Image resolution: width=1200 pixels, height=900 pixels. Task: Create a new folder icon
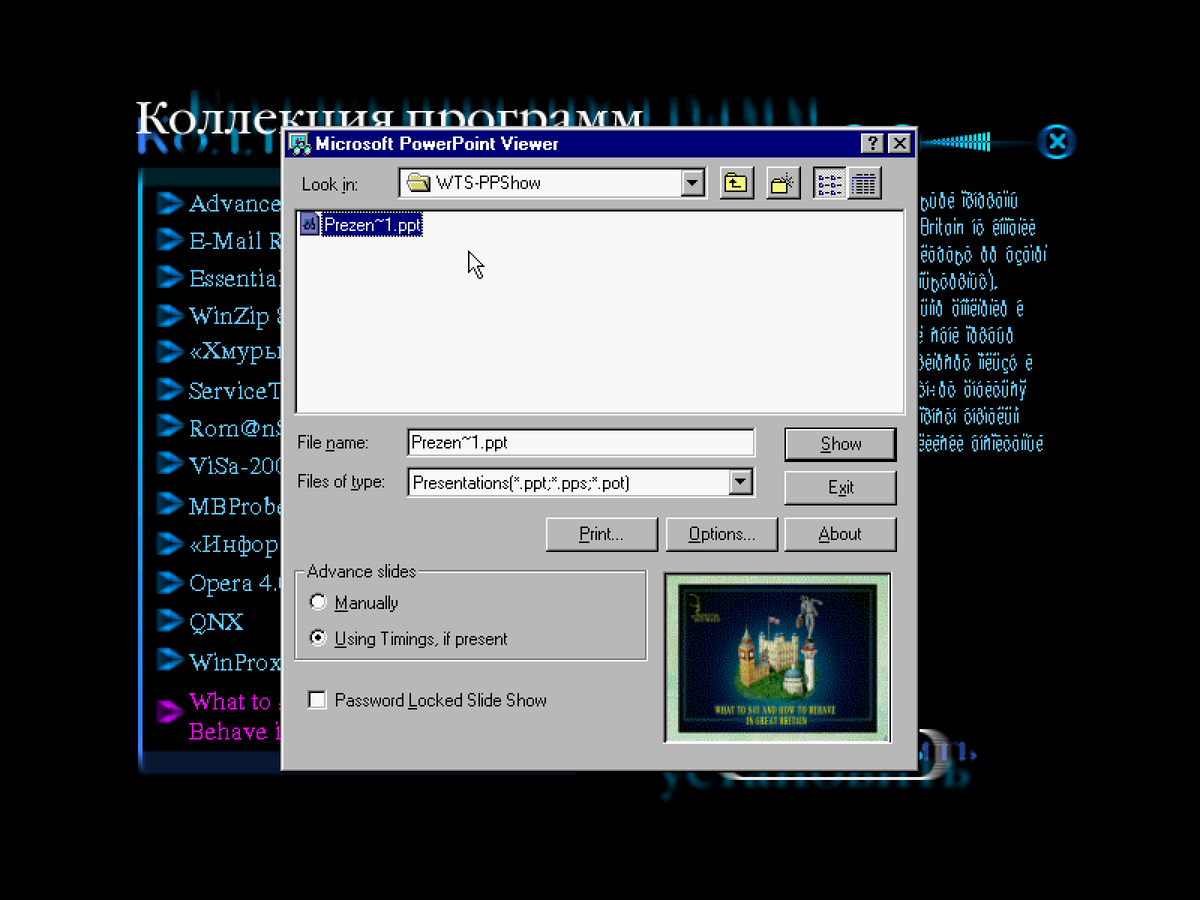(784, 183)
